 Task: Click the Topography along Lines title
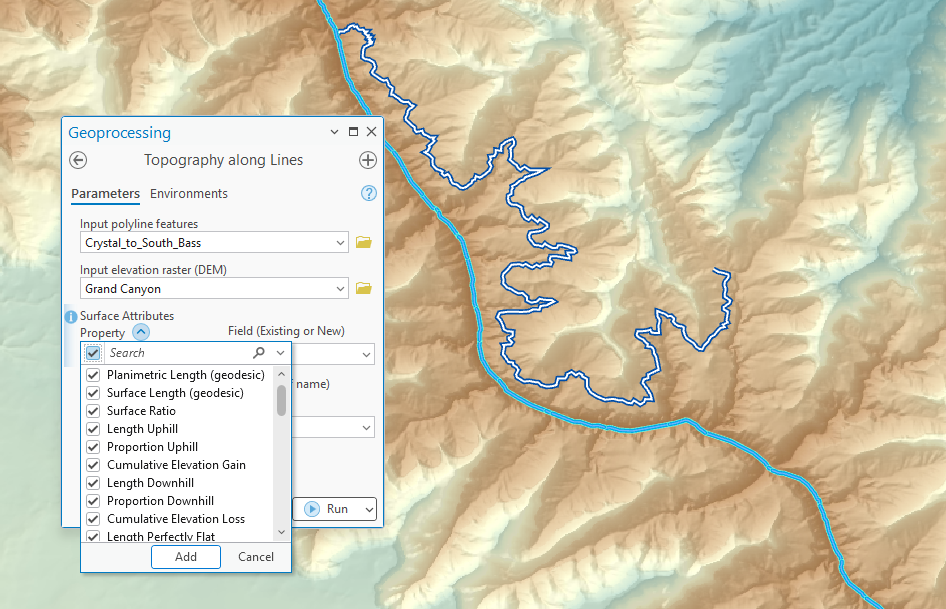tap(223, 160)
